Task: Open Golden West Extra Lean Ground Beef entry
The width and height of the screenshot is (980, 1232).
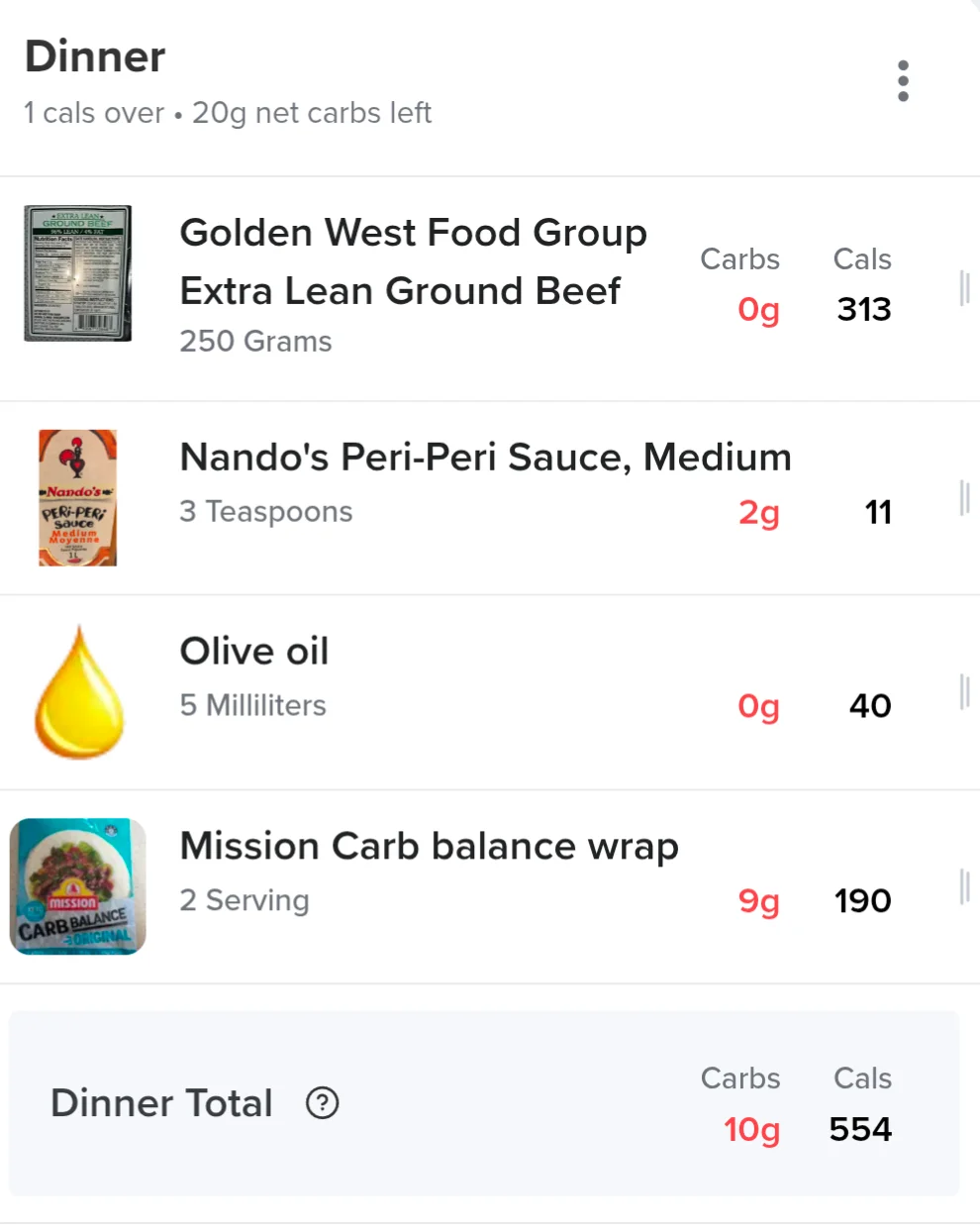Action: click(490, 289)
